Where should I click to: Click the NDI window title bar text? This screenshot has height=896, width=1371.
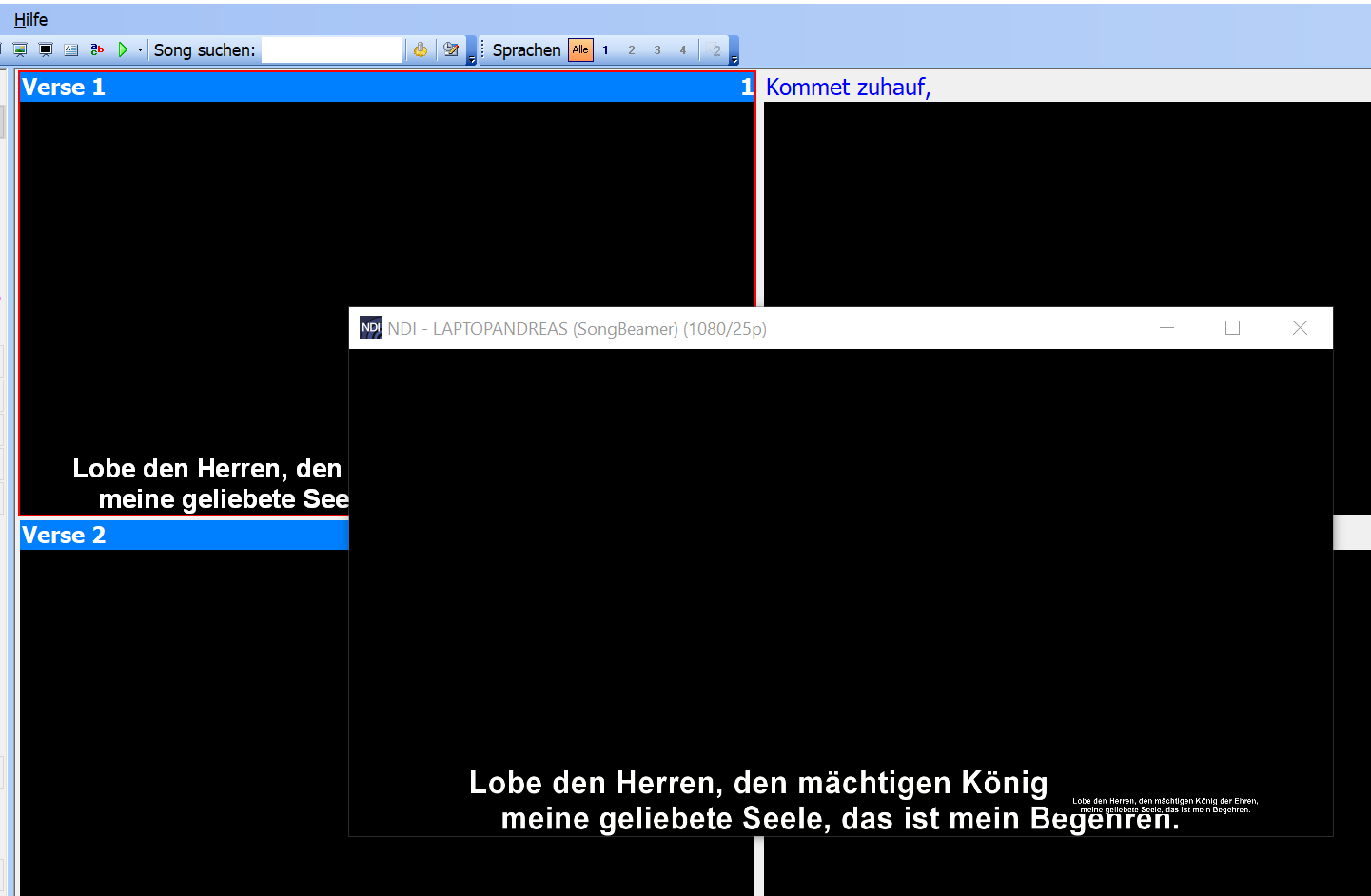[x=577, y=329]
